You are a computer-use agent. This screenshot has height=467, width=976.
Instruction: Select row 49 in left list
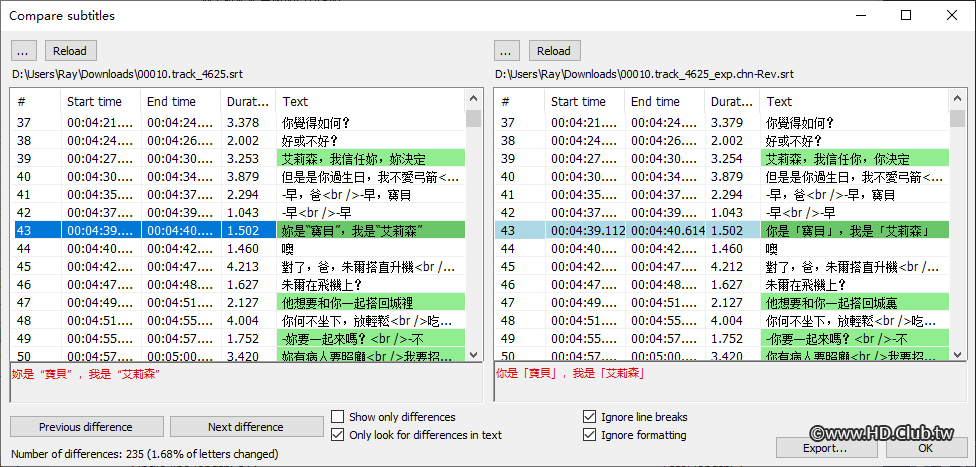(239, 339)
